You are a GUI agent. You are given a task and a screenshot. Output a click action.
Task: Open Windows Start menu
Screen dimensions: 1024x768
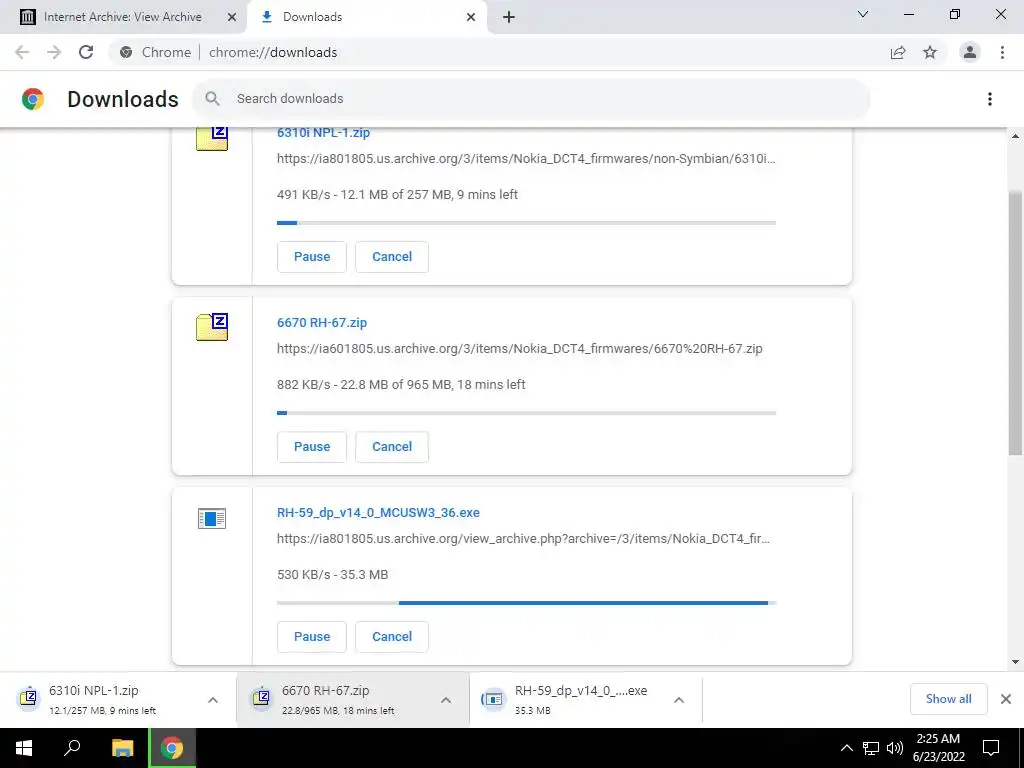click(x=24, y=748)
